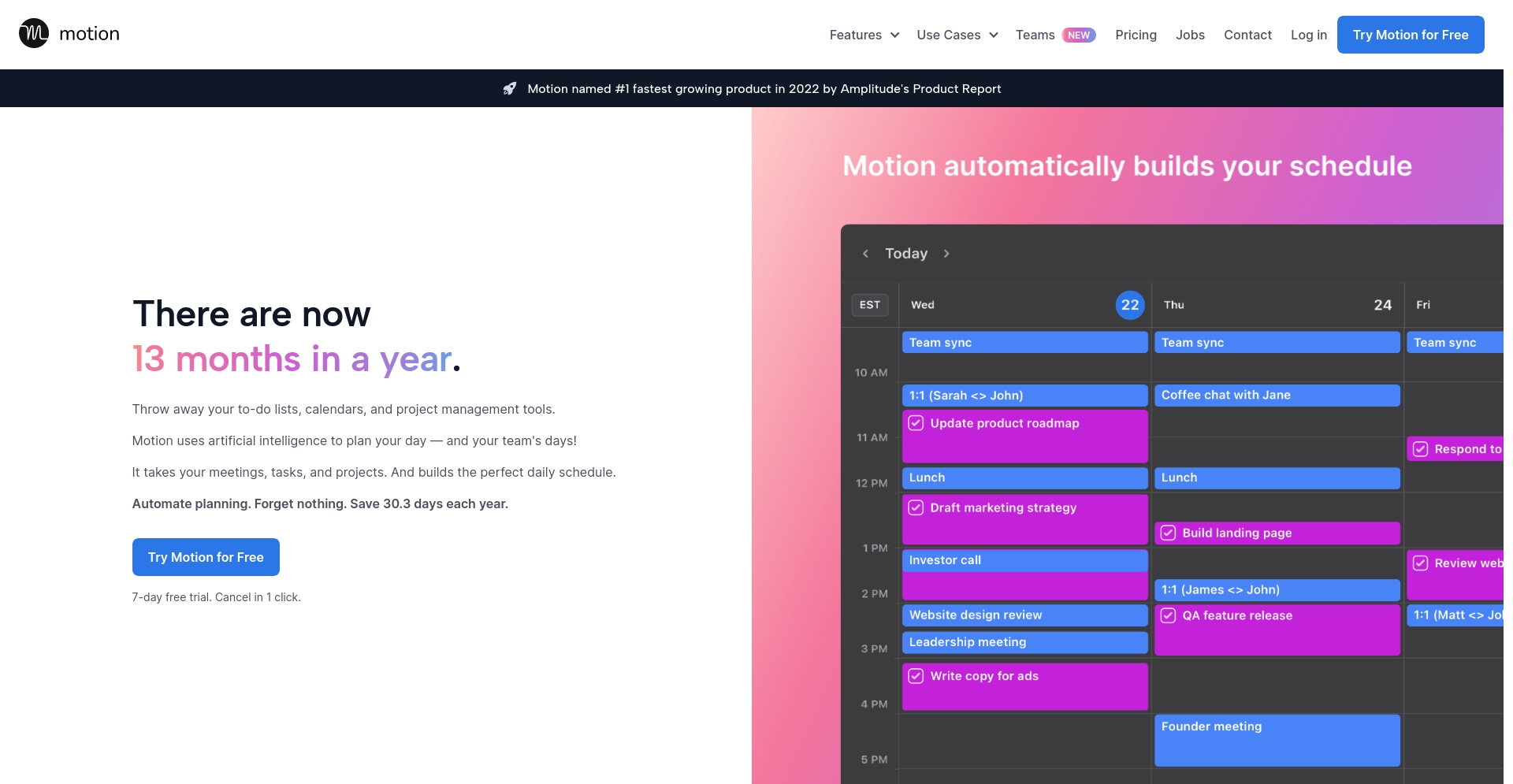Select the highlighted date 22 on Wednesday
This screenshot has height=784, width=1513.
click(x=1130, y=305)
